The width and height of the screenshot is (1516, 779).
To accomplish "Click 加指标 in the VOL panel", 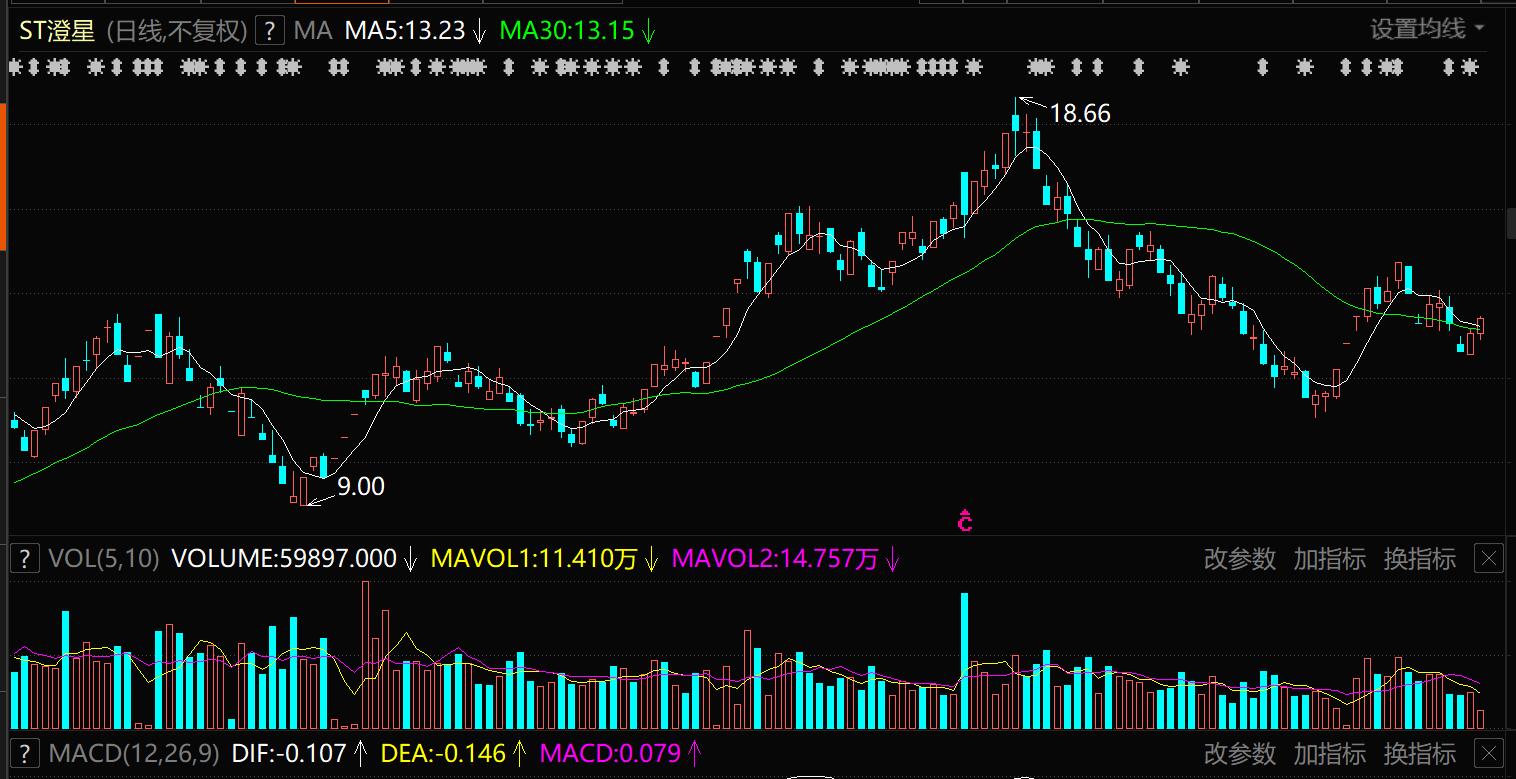I will pyautogui.click(x=1329, y=558).
